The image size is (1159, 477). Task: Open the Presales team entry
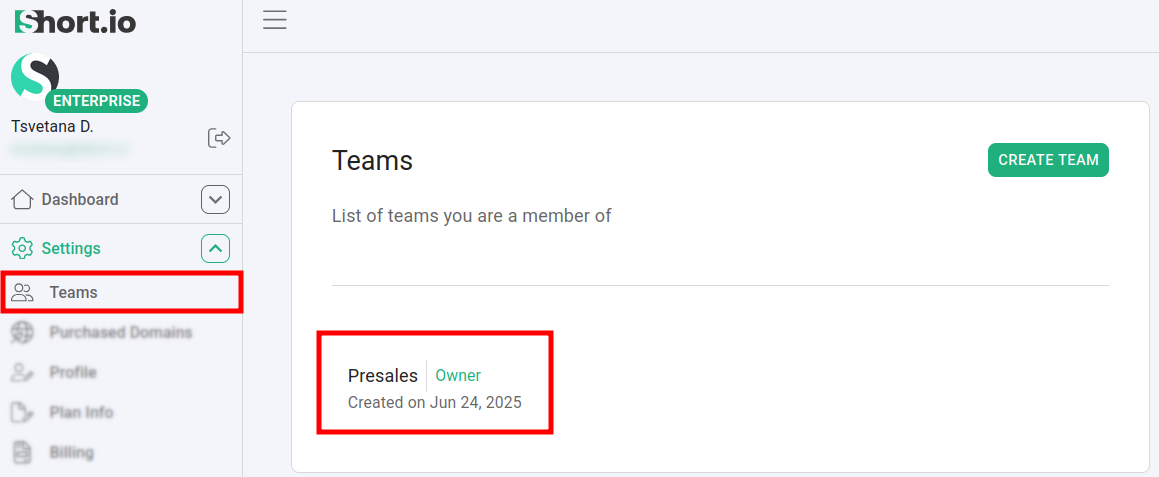pyautogui.click(x=383, y=376)
